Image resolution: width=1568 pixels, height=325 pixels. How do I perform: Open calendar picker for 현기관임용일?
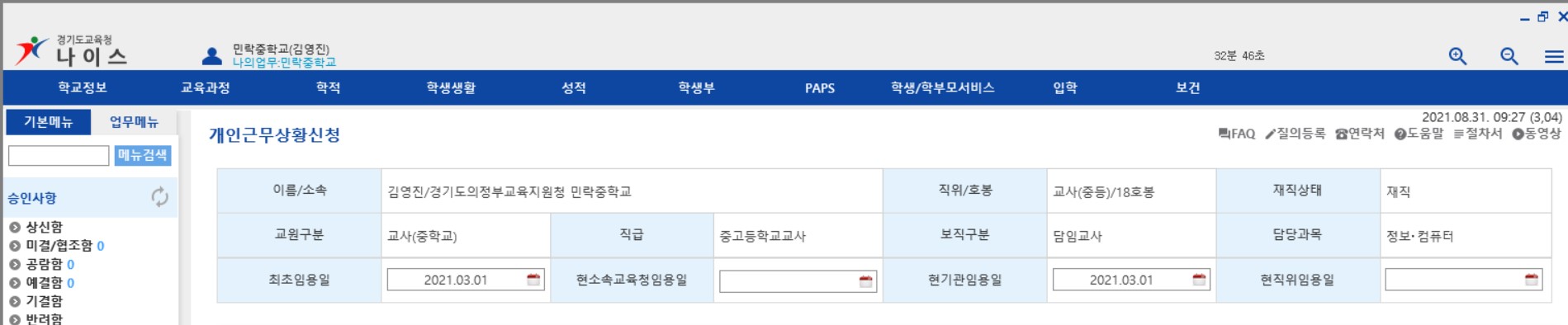pos(1199,280)
